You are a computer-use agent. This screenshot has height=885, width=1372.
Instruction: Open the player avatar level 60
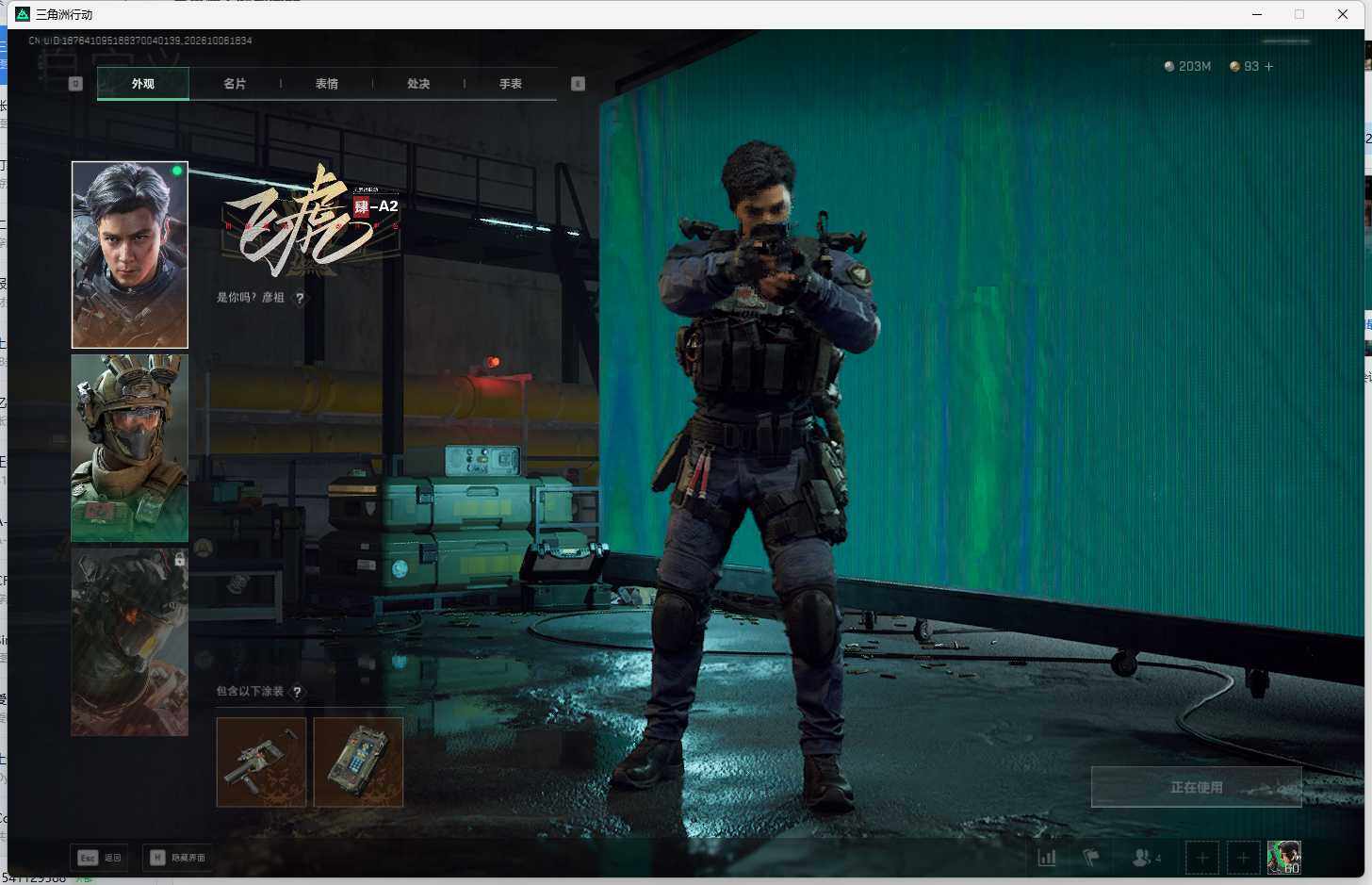tap(1283, 858)
